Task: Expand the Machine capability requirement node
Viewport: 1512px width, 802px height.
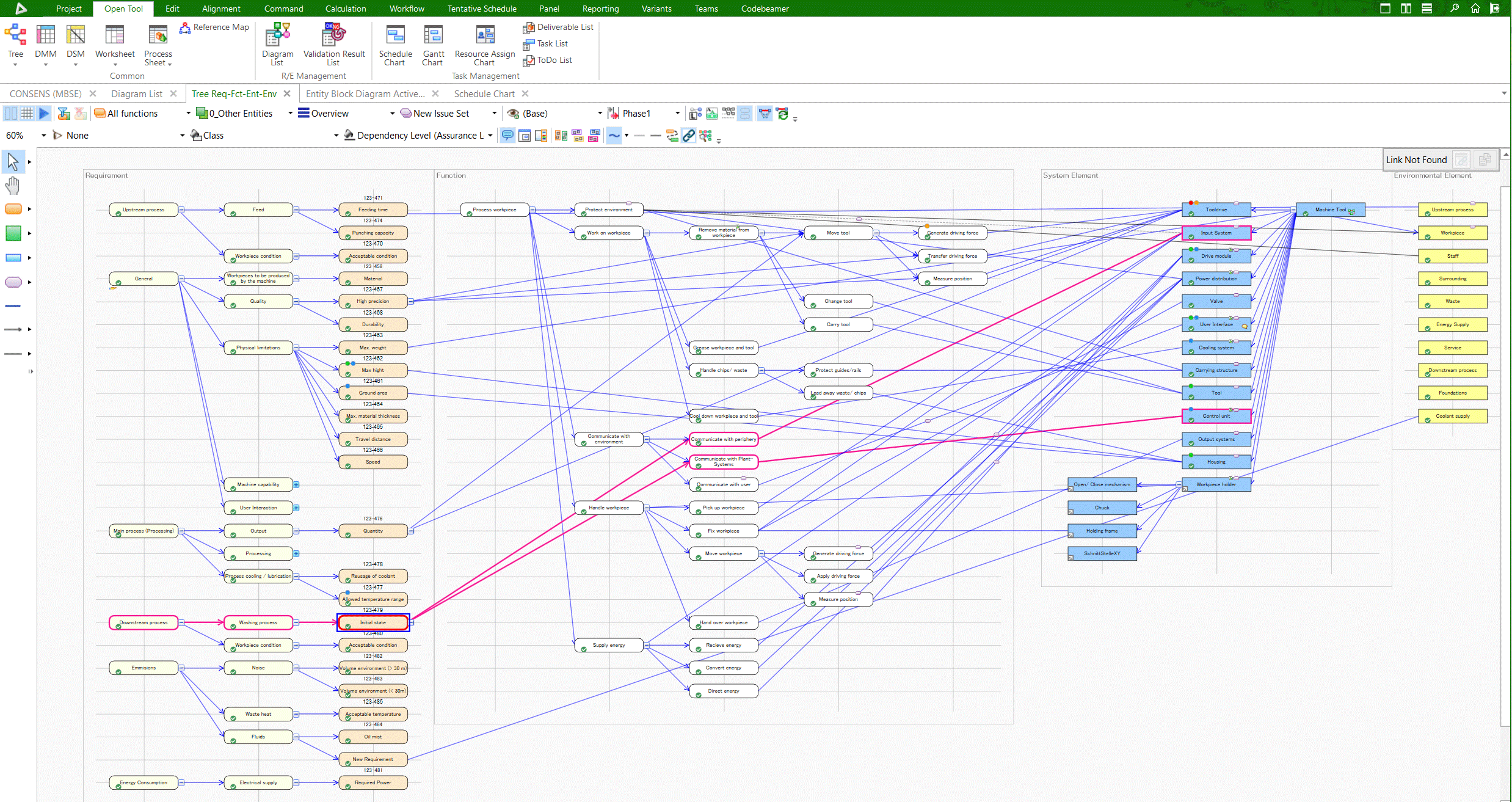Action: [296, 484]
